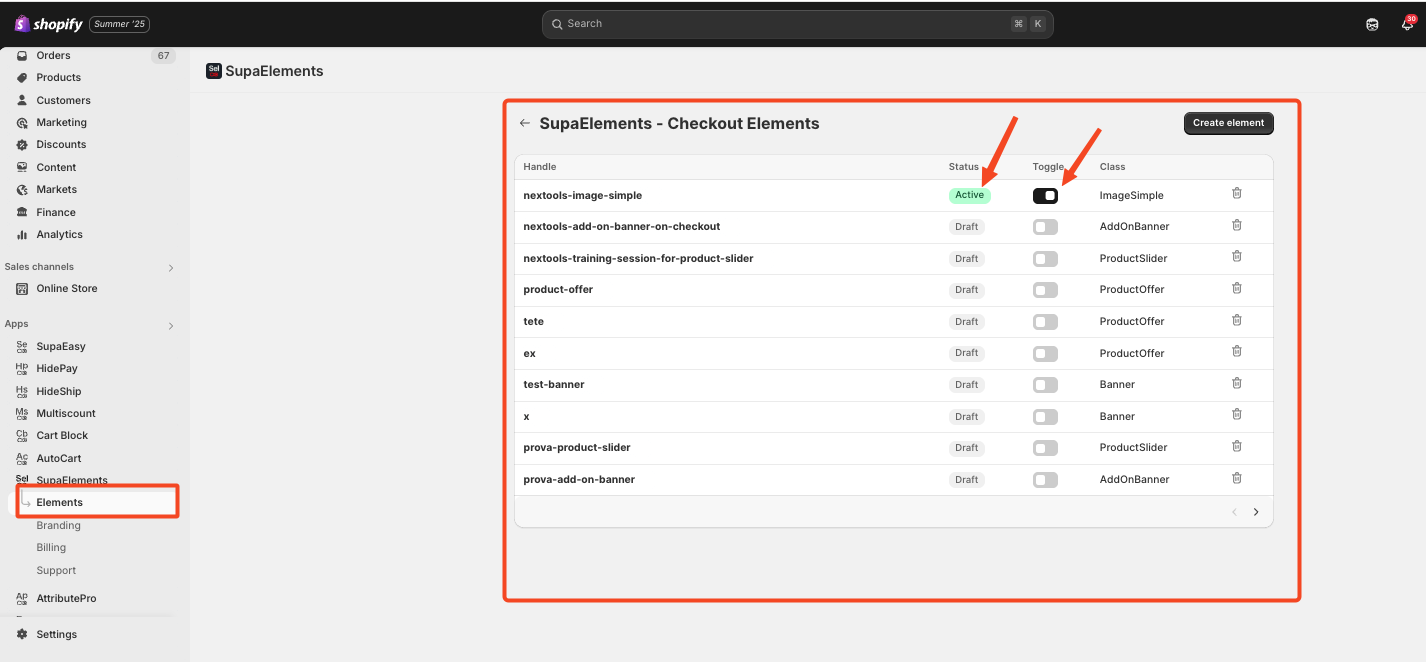
Task: Click the Shopify logo
Action: tap(49, 24)
